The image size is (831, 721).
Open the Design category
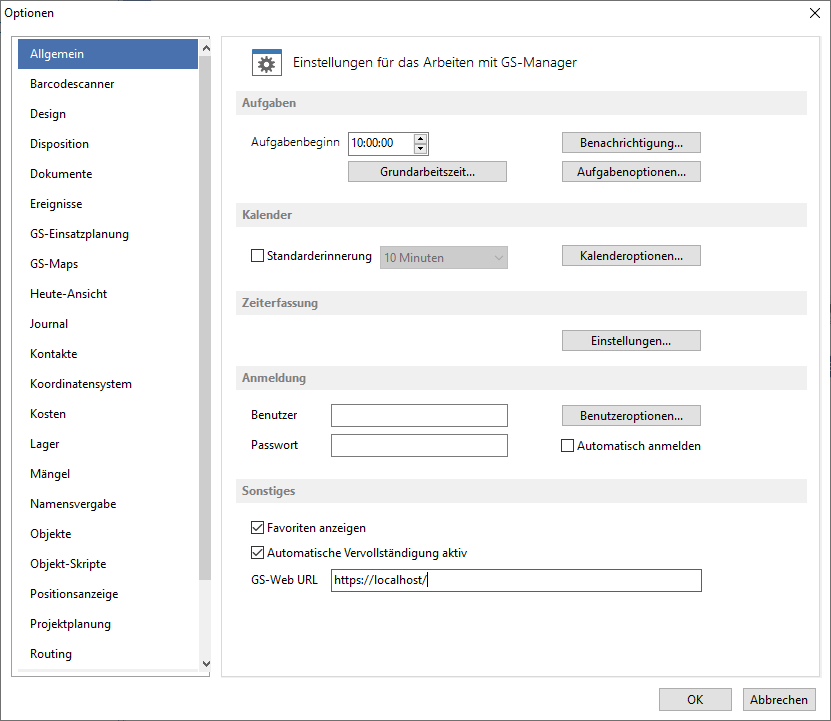click(108, 114)
